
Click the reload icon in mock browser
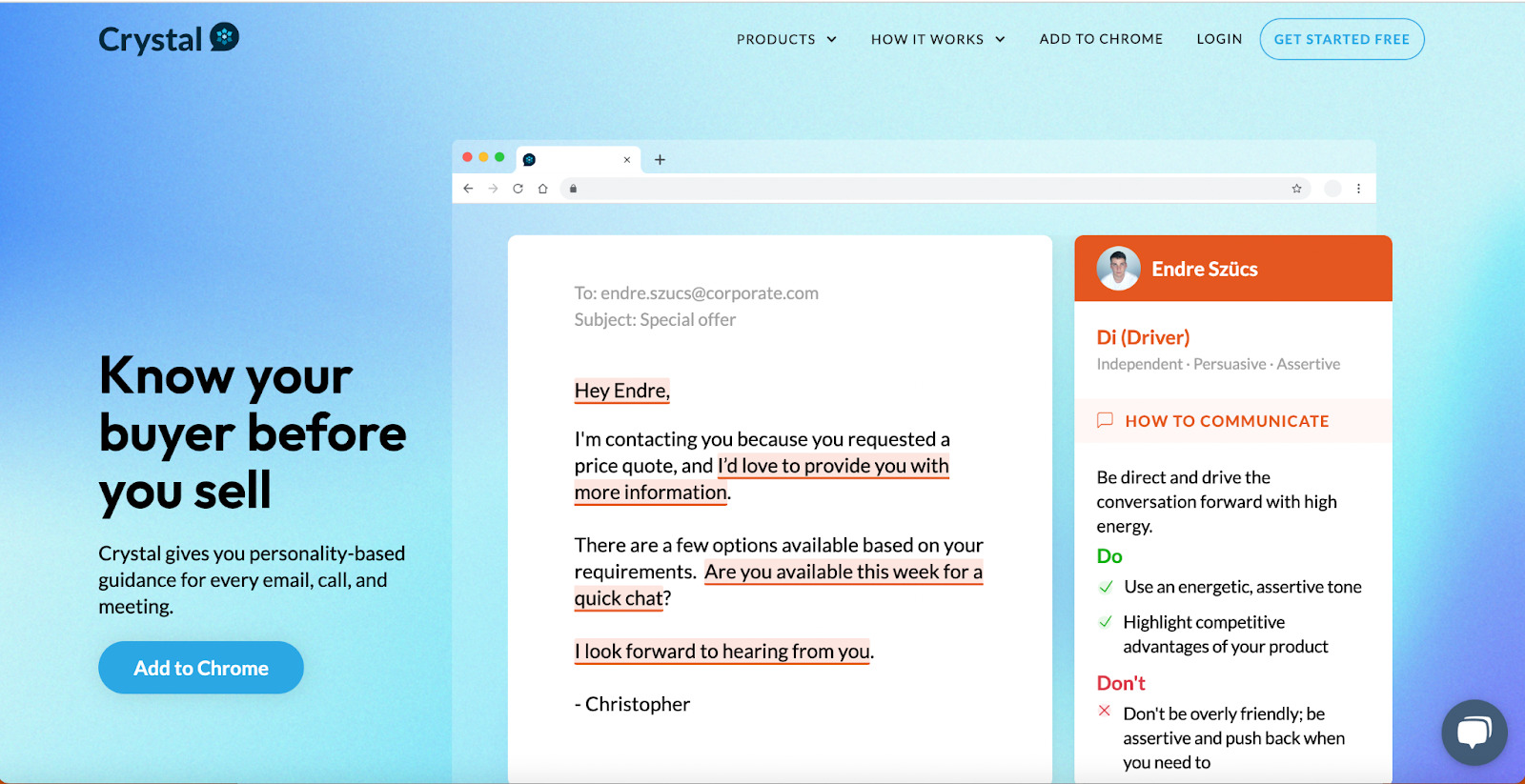click(518, 189)
